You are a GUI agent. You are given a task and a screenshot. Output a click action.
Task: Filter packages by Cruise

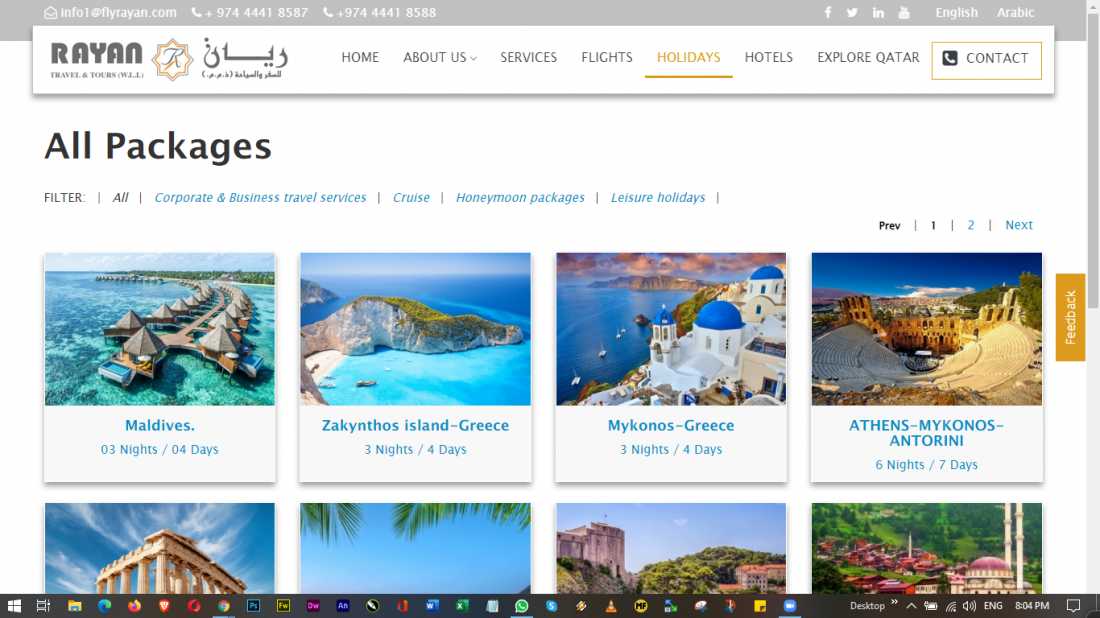tap(411, 198)
